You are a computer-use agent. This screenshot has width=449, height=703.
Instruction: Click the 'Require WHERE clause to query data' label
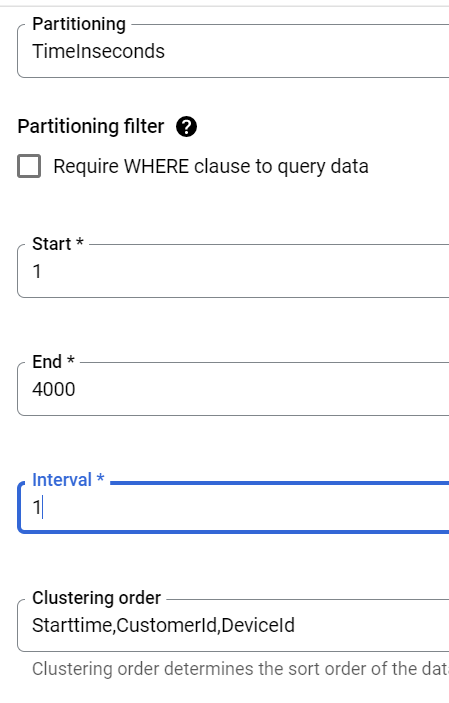pos(211,166)
